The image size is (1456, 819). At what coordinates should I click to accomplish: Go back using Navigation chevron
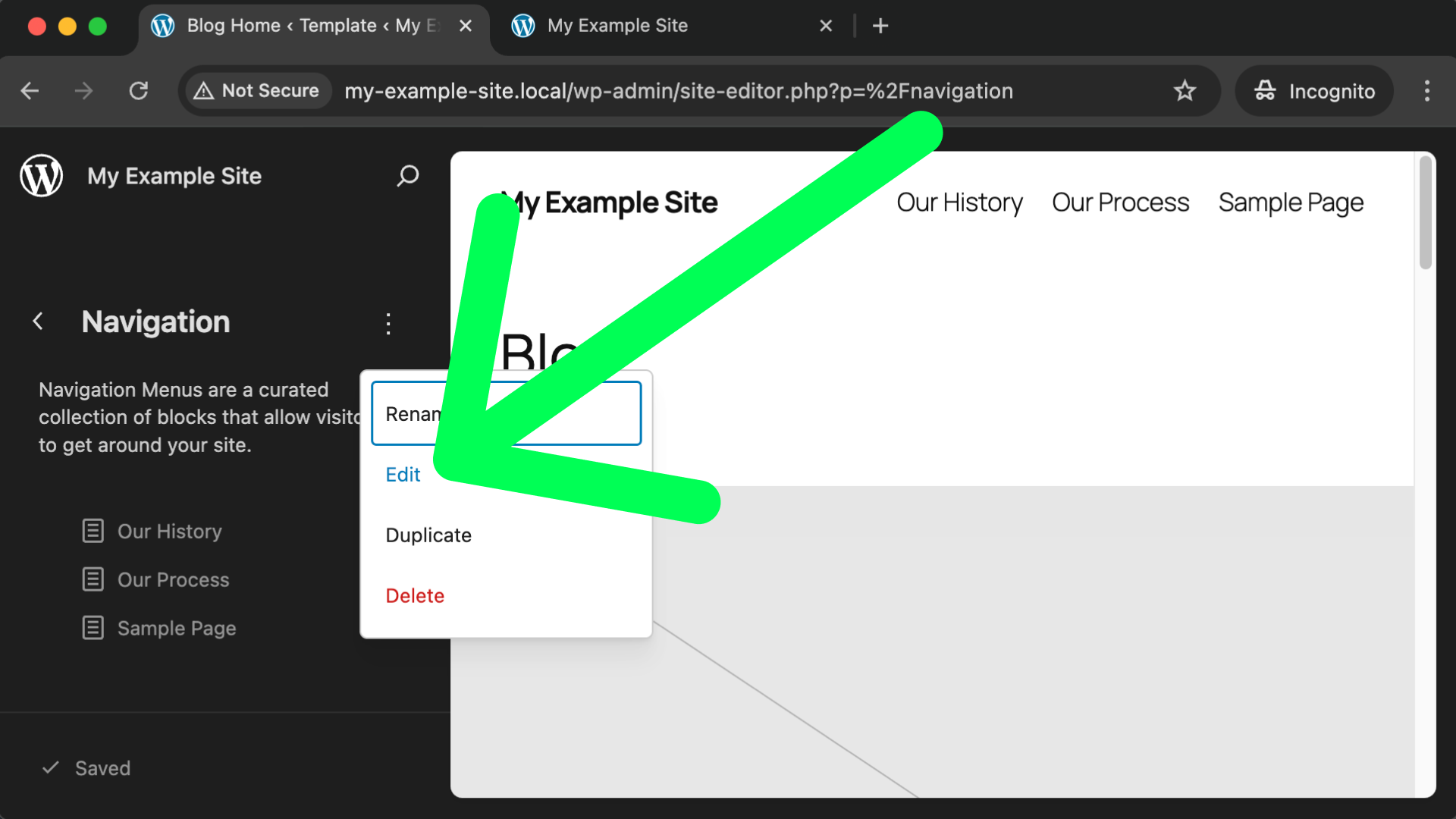click(38, 322)
